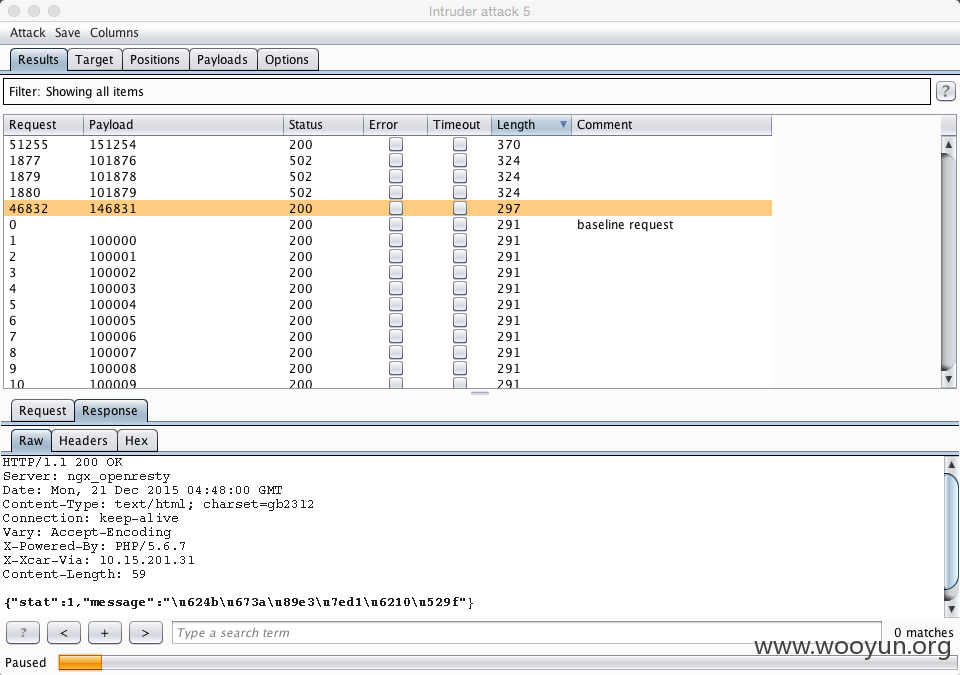Click the response pane scroll-up arrow
The height and width of the screenshot is (675, 960).
point(951,464)
